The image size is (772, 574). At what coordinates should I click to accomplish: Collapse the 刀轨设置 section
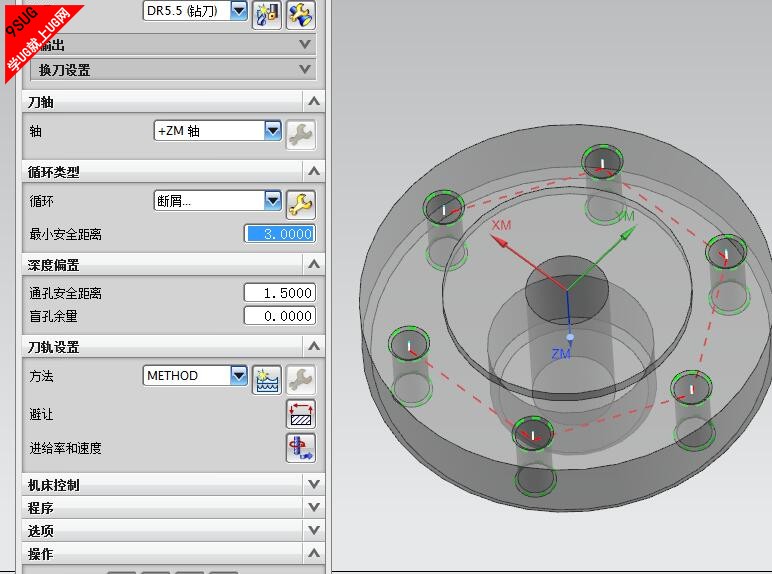[314, 347]
